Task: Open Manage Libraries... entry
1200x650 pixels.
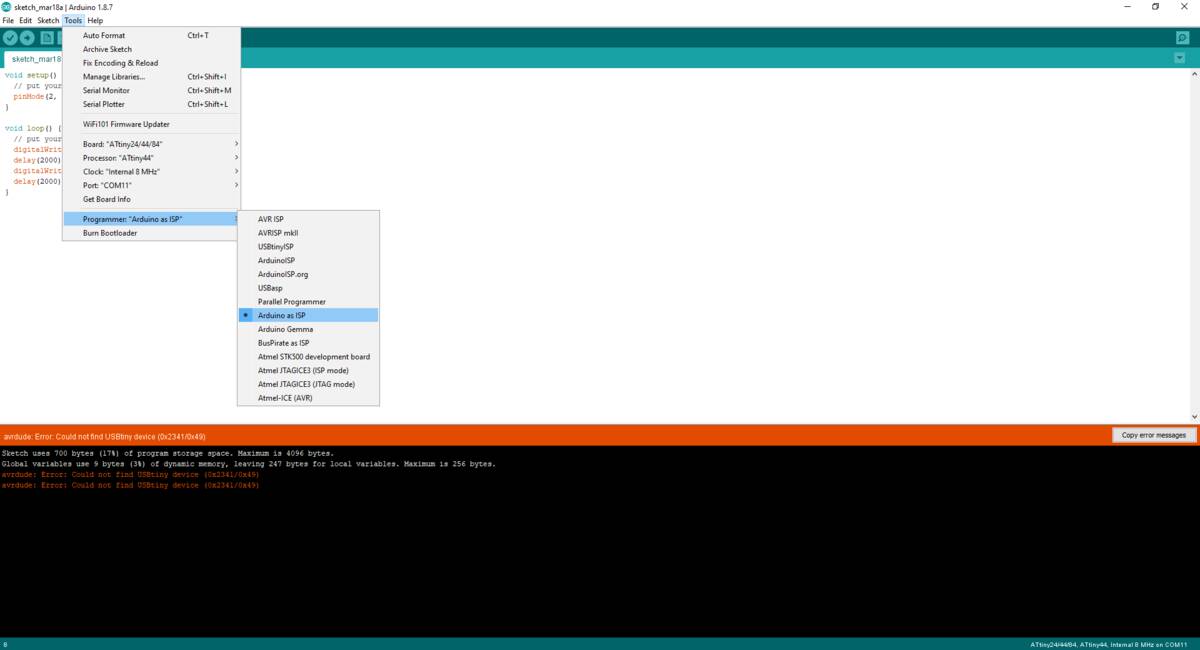Action: click(152, 77)
